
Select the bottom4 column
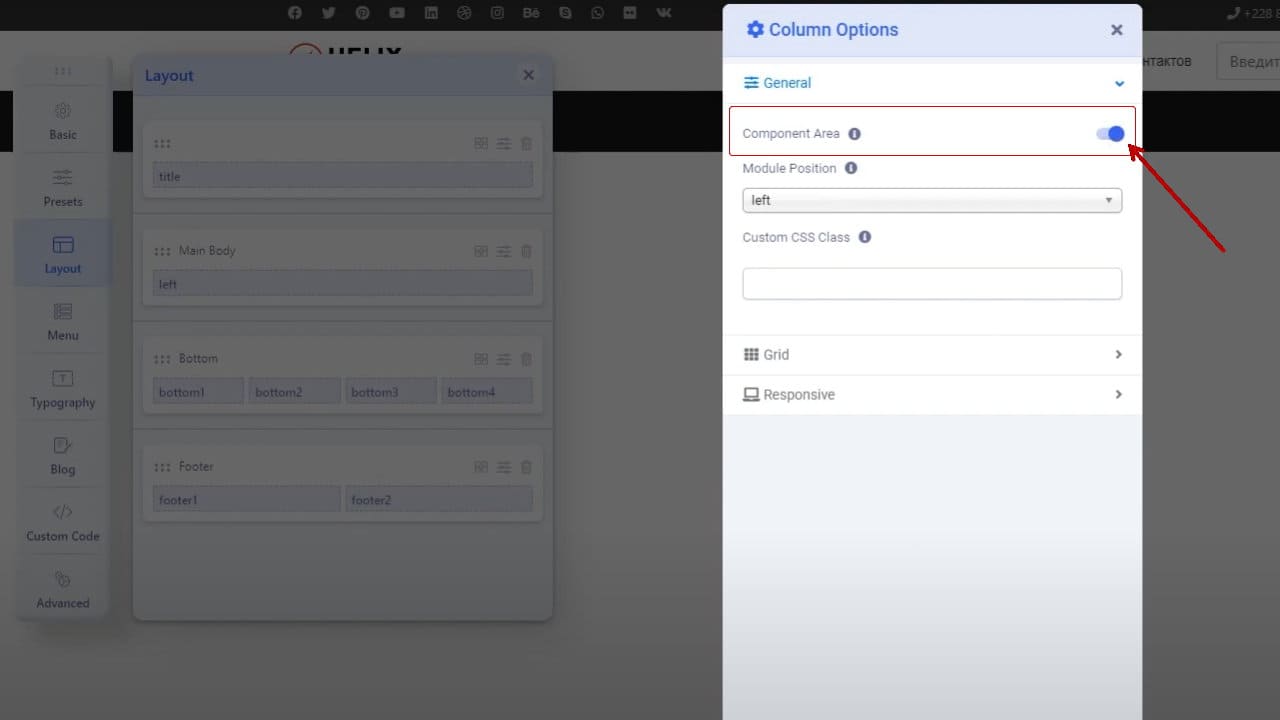tap(487, 392)
